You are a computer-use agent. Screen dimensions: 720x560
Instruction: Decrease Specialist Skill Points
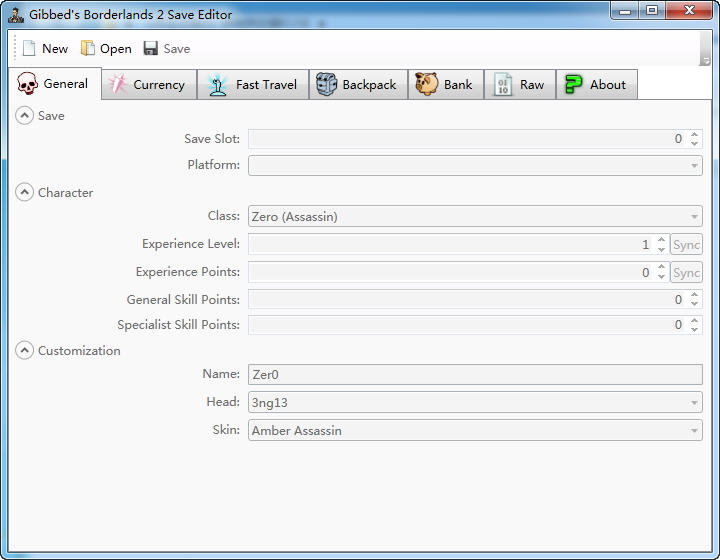[x=694, y=329]
